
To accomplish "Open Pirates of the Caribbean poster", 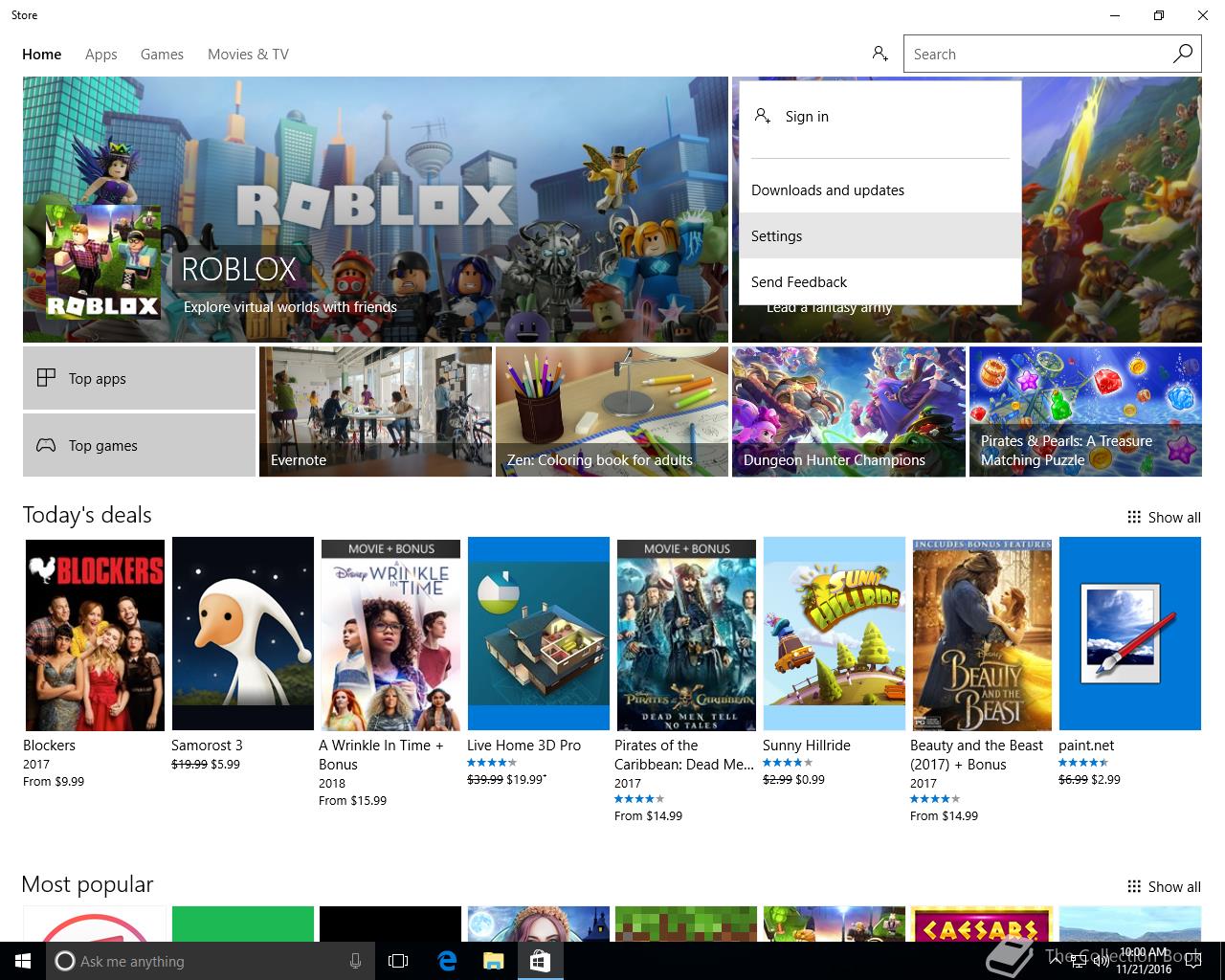I will (x=686, y=634).
